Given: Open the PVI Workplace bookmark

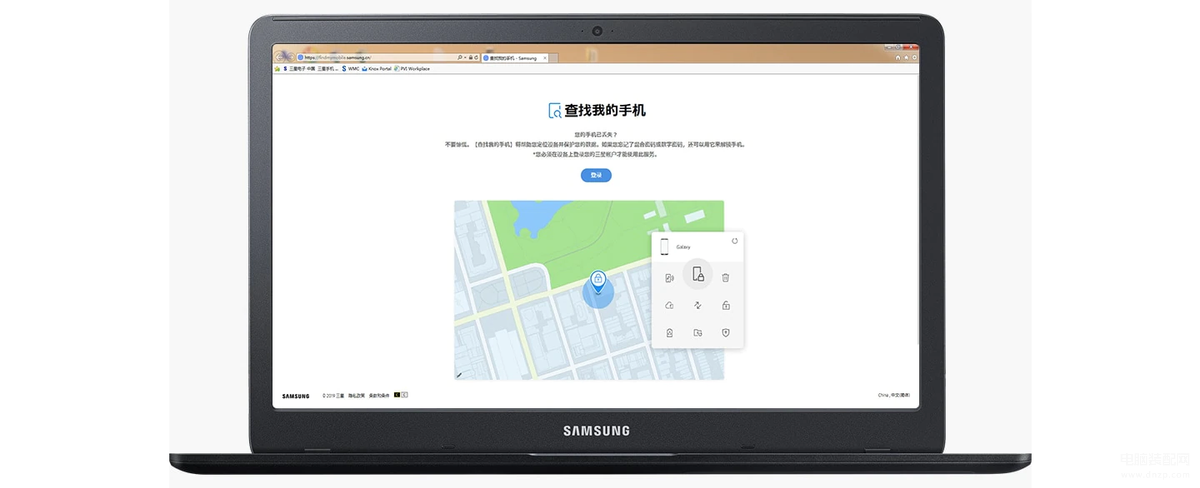Looking at the screenshot, I should click(412, 68).
